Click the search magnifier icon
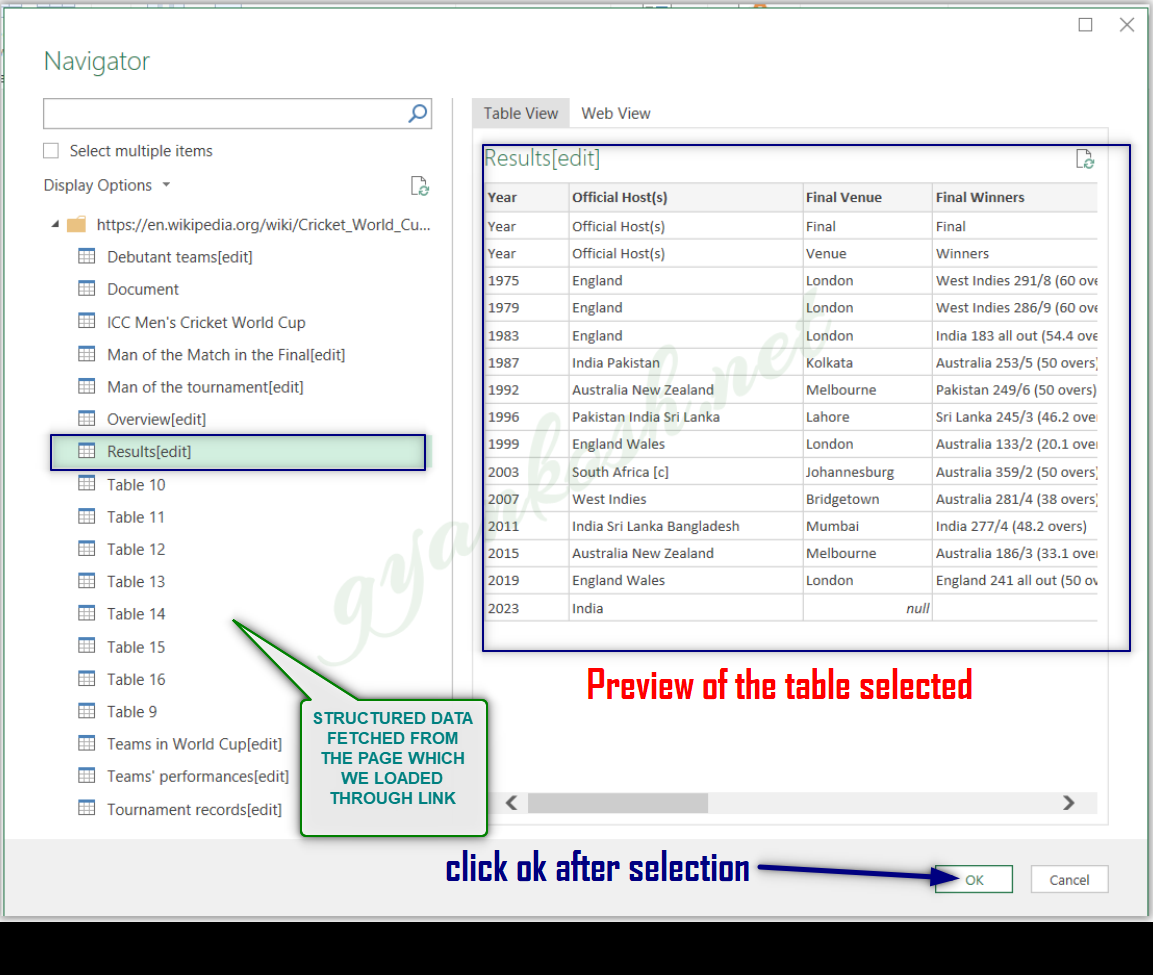 pos(418,113)
